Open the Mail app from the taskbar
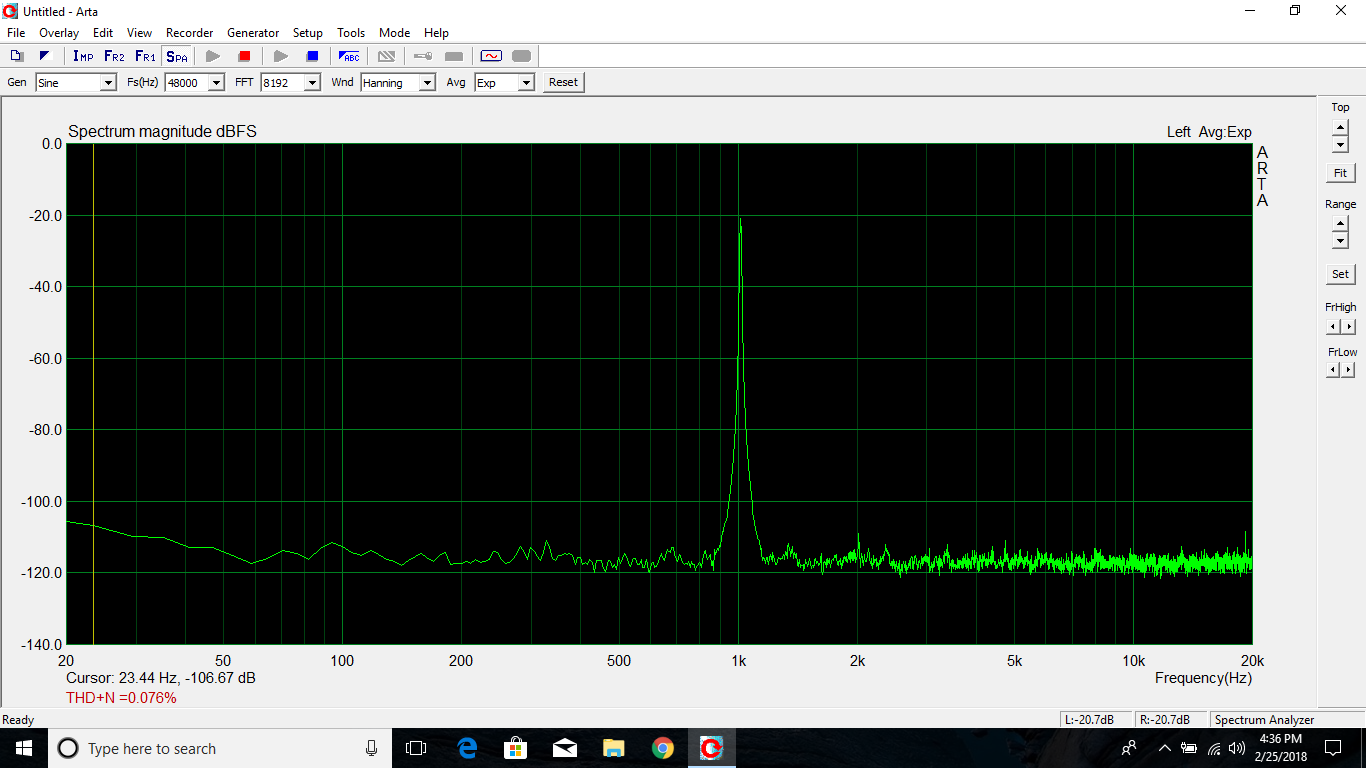The height and width of the screenshot is (768, 1366). click(x=565, y=748)
